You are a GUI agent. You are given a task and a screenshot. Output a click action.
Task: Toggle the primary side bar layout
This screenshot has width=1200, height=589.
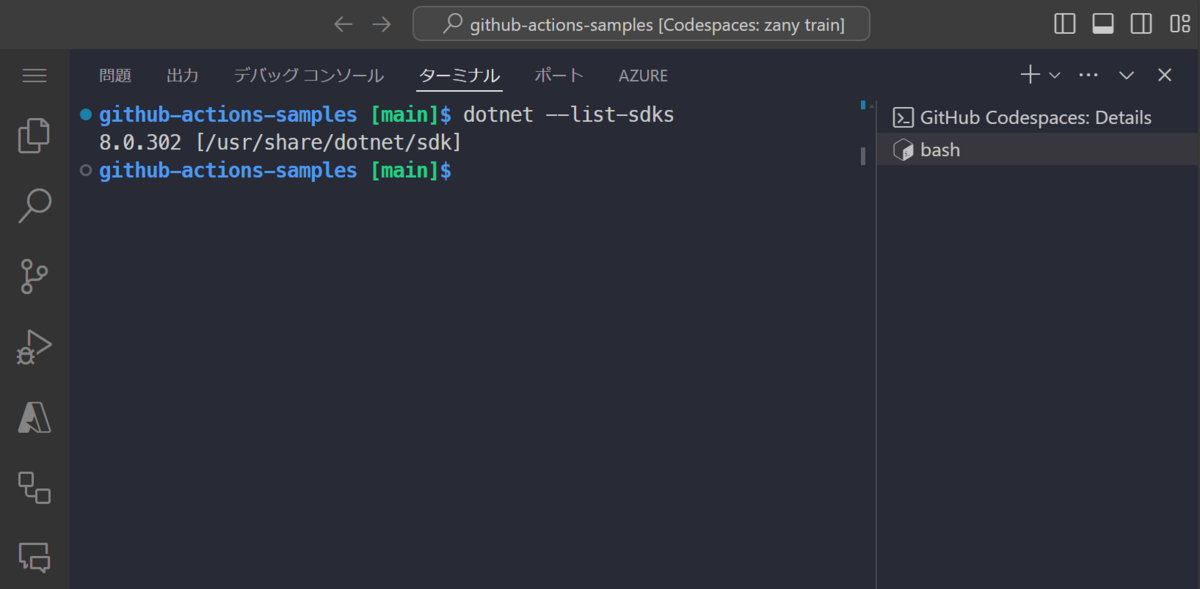[x=1065, y=24]
